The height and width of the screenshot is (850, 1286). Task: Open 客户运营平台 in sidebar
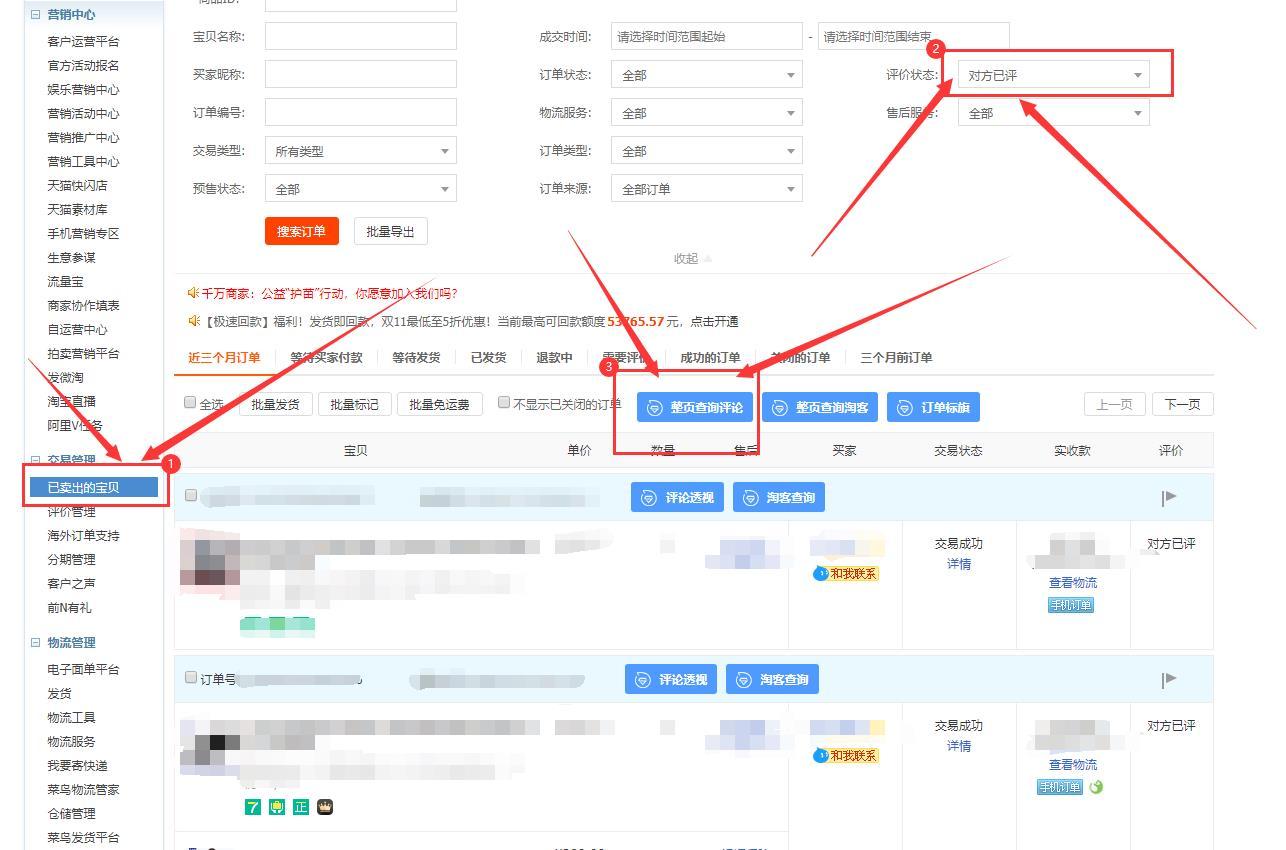coord(83,41)
